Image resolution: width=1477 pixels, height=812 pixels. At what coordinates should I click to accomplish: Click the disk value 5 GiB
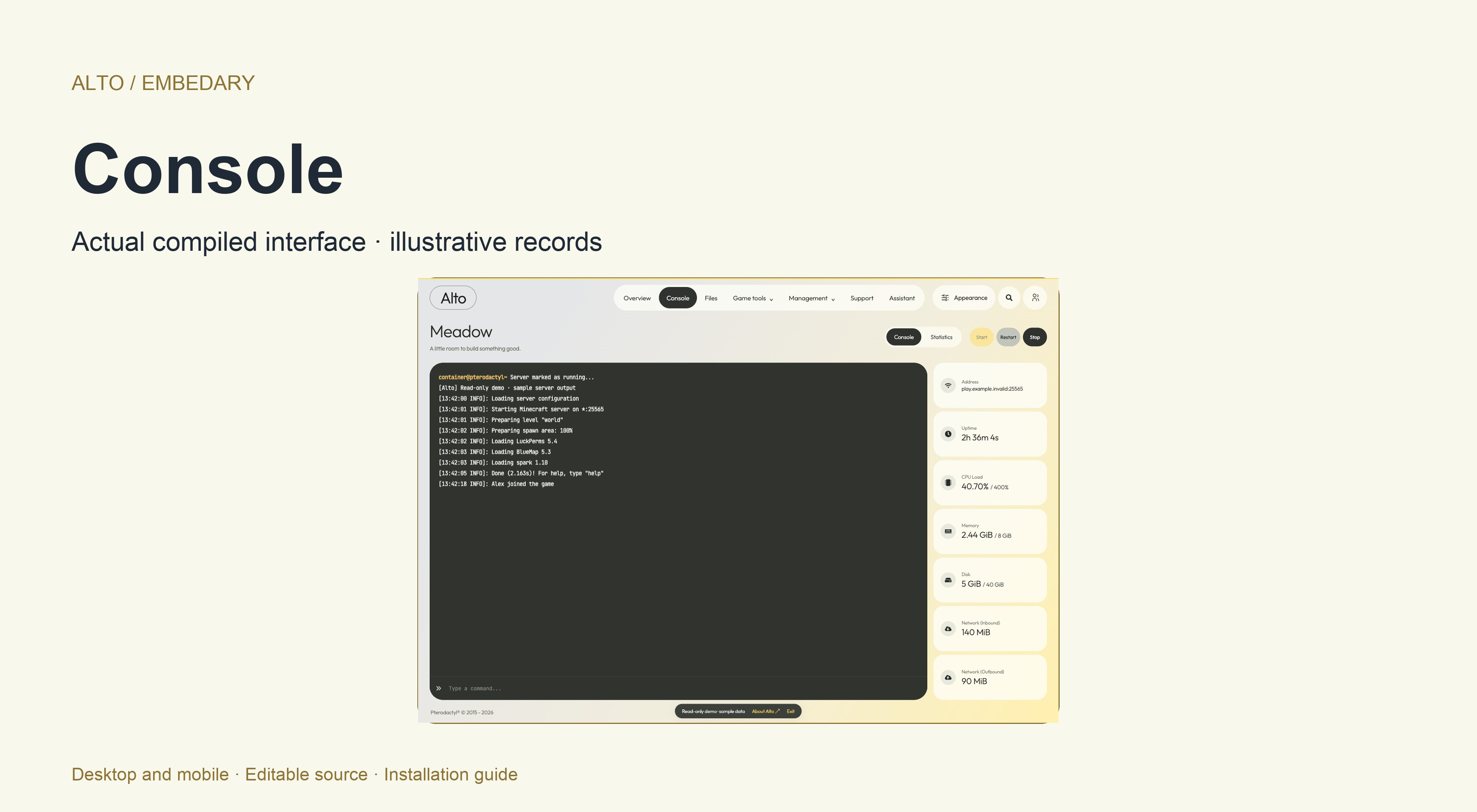(971, 584)
